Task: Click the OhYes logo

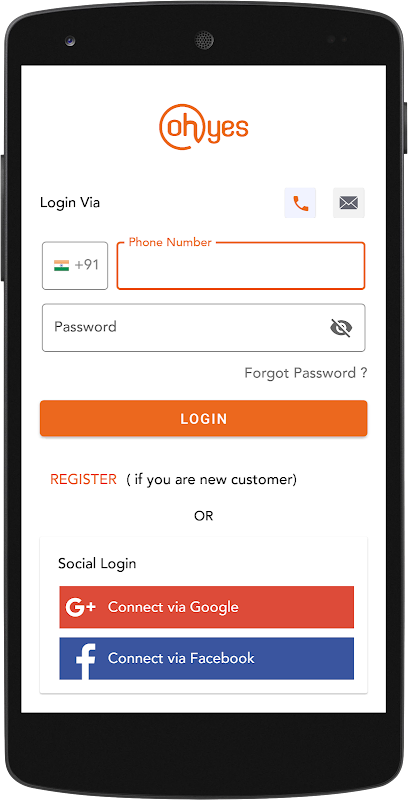Action: (204, 127)
